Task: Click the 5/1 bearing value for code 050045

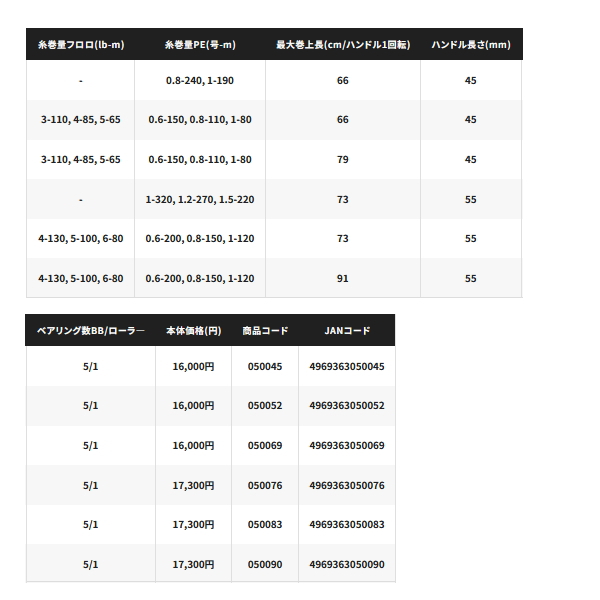Action: coord(91,367)
